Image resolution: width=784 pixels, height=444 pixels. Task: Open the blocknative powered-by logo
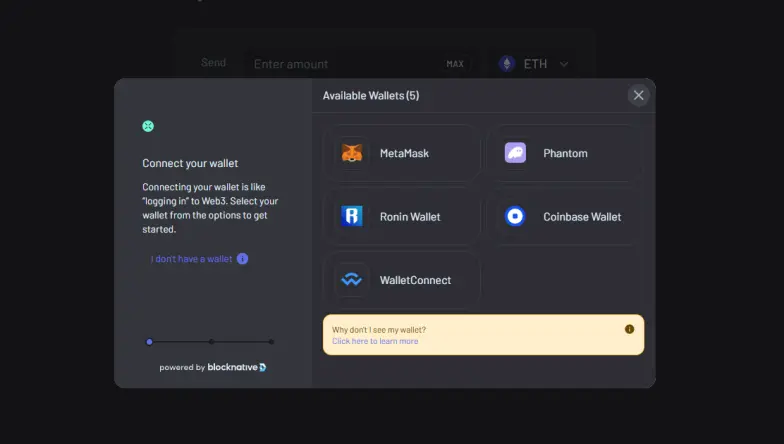237,367
